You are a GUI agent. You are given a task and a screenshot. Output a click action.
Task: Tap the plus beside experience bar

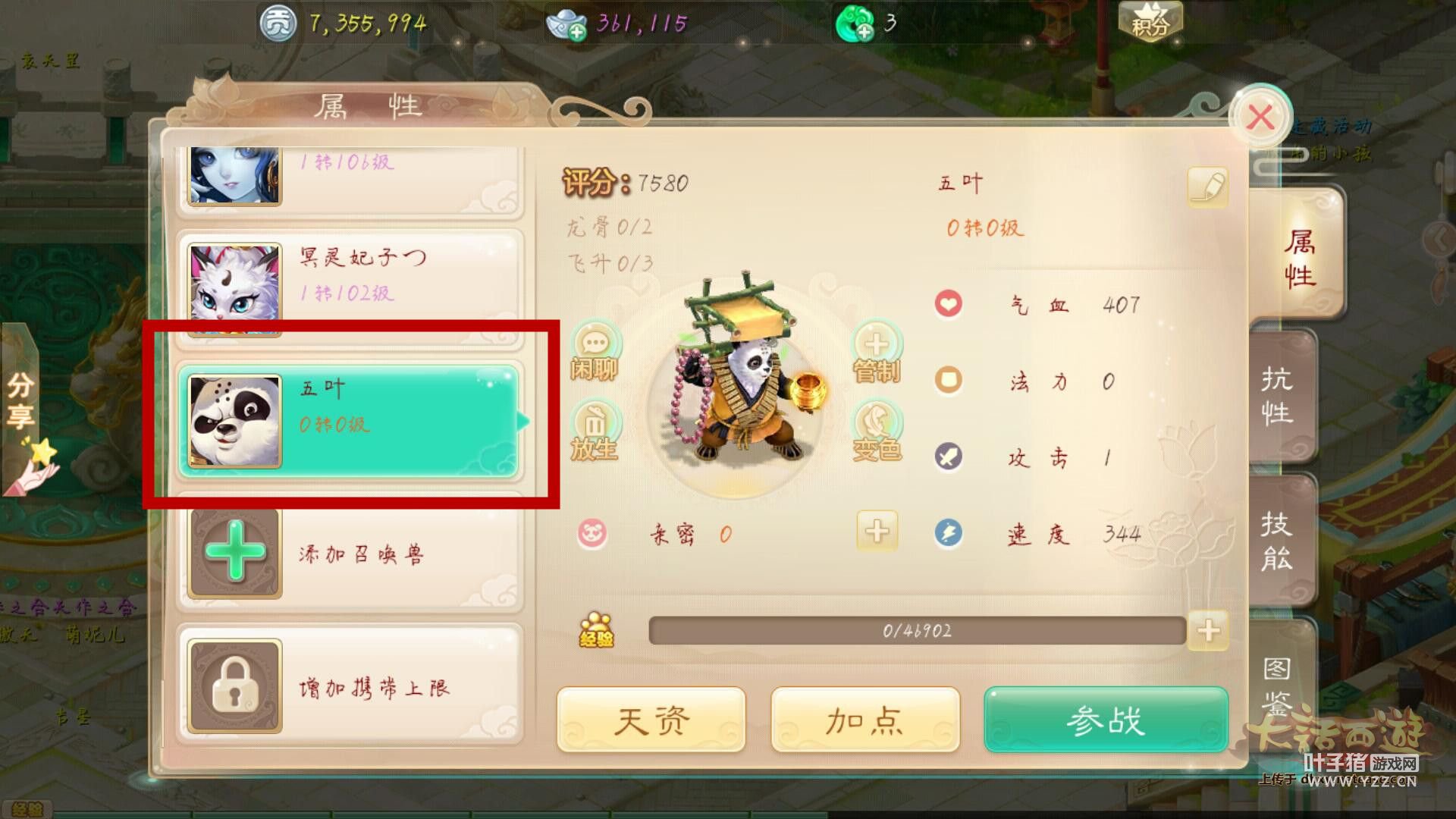tap(1208, 630)
